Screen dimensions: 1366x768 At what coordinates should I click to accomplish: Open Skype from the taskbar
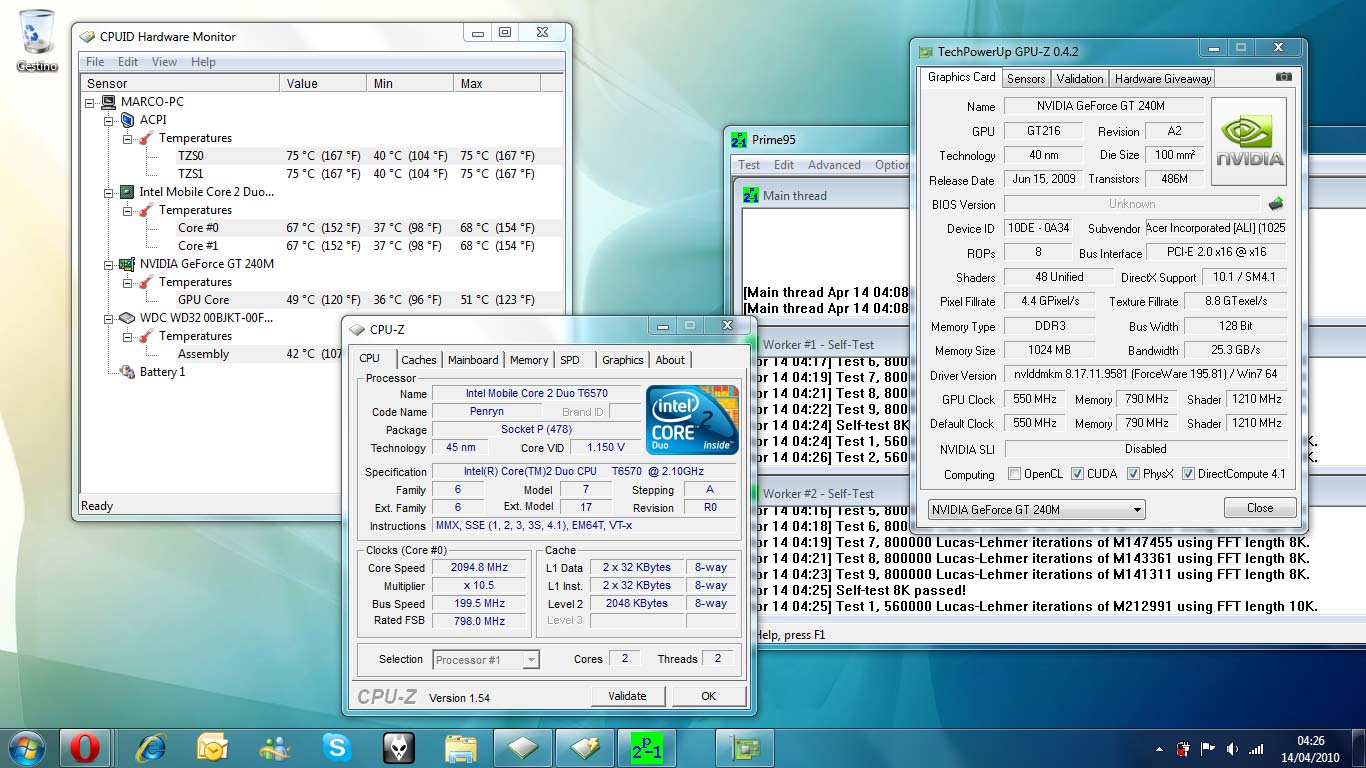click(x=337, y=747)
